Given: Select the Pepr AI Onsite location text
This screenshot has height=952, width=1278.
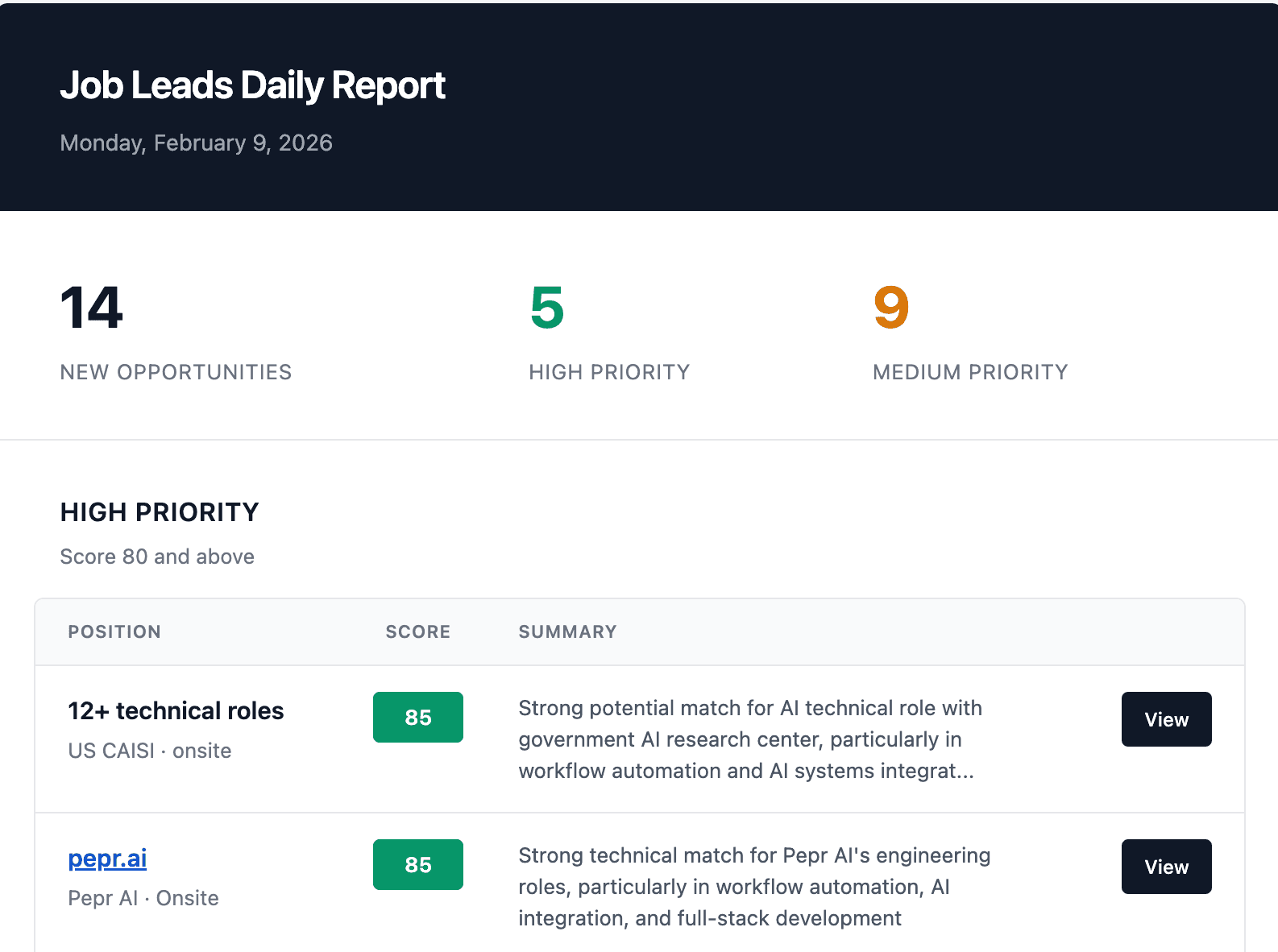Looking at the screenshot, I should pos(143,897).
